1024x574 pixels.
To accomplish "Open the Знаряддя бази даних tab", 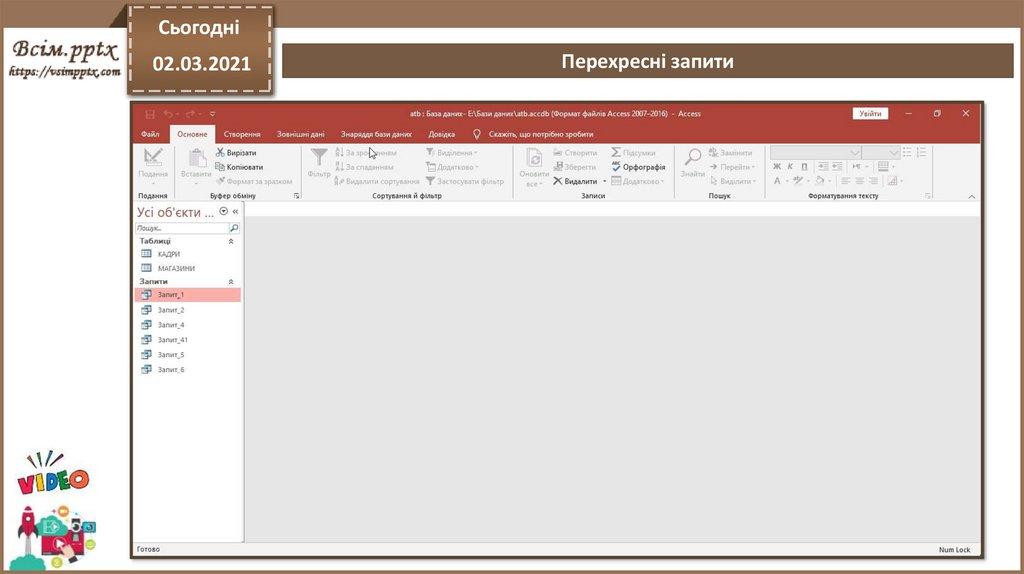I will (376, 134).
